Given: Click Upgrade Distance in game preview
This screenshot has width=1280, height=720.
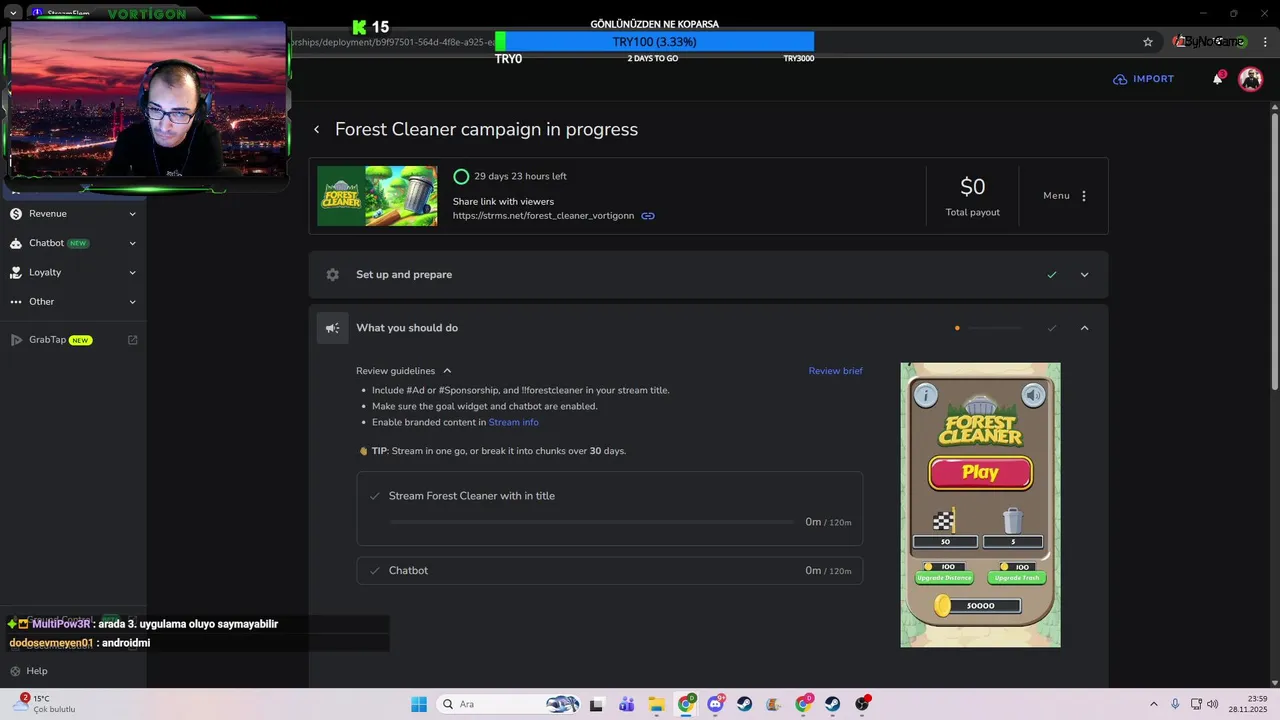Looking at the screenshot, I should point(944,578).
